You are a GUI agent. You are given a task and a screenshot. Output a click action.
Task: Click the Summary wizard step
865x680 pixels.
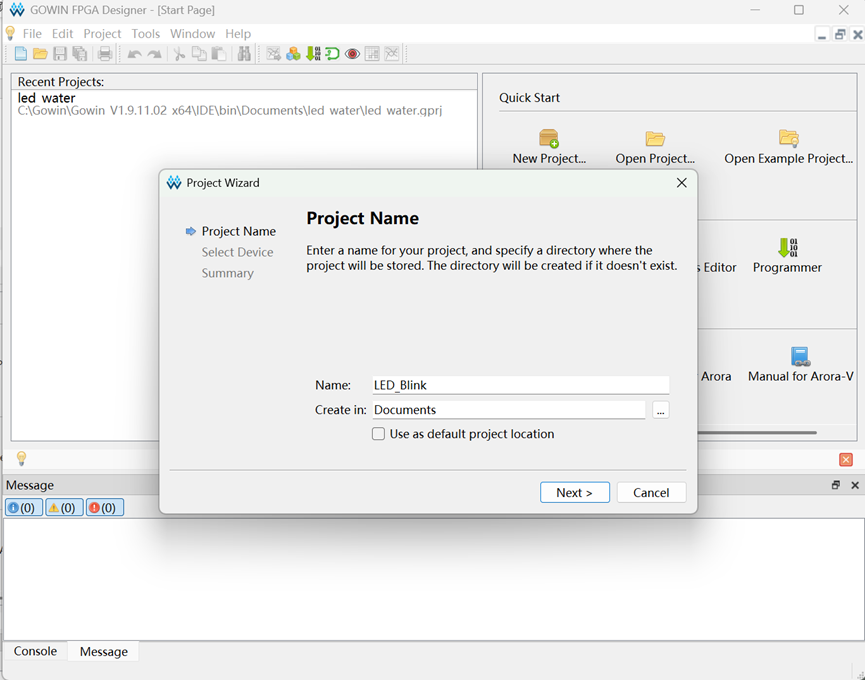(x=227, y=273)
